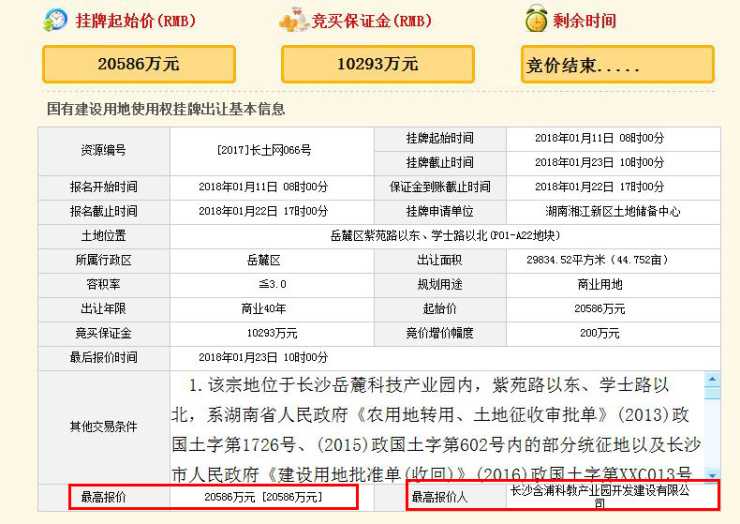
Task: Click the 挂牌起始价(RMB) heading
Action: (x=136, y=21)
